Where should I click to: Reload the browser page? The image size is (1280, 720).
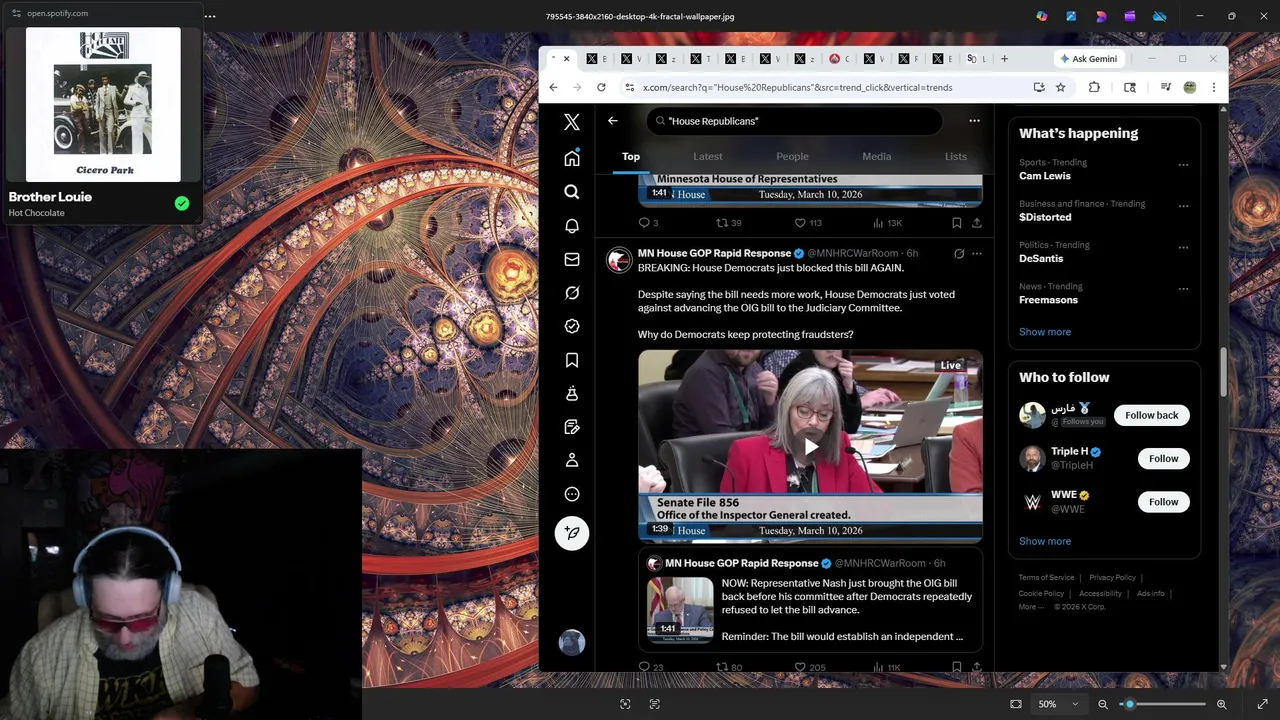(x=601, y=87)
